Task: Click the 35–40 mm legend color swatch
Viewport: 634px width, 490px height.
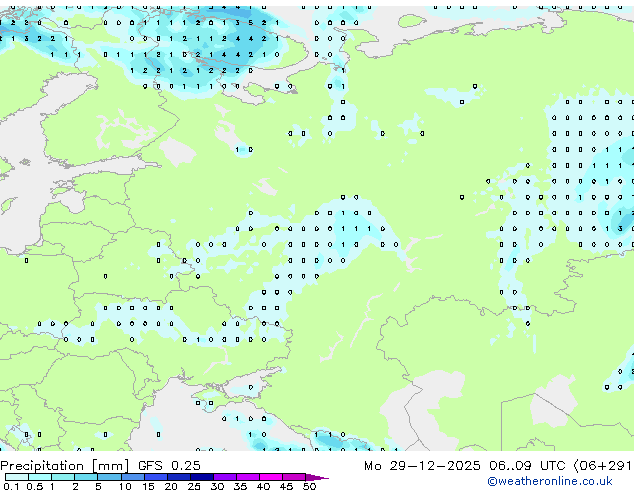Action: point(247,477)
